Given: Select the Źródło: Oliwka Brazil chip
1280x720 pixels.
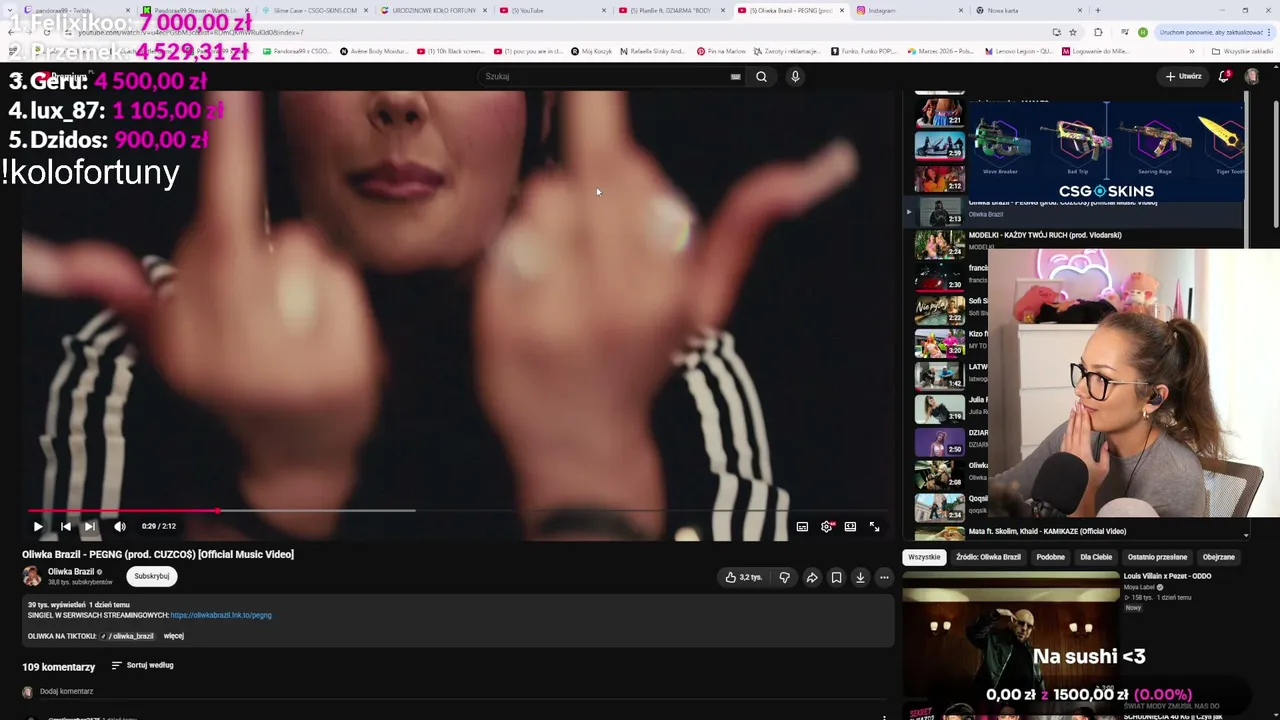Looking at the screenshot, I should coord(988,557).
